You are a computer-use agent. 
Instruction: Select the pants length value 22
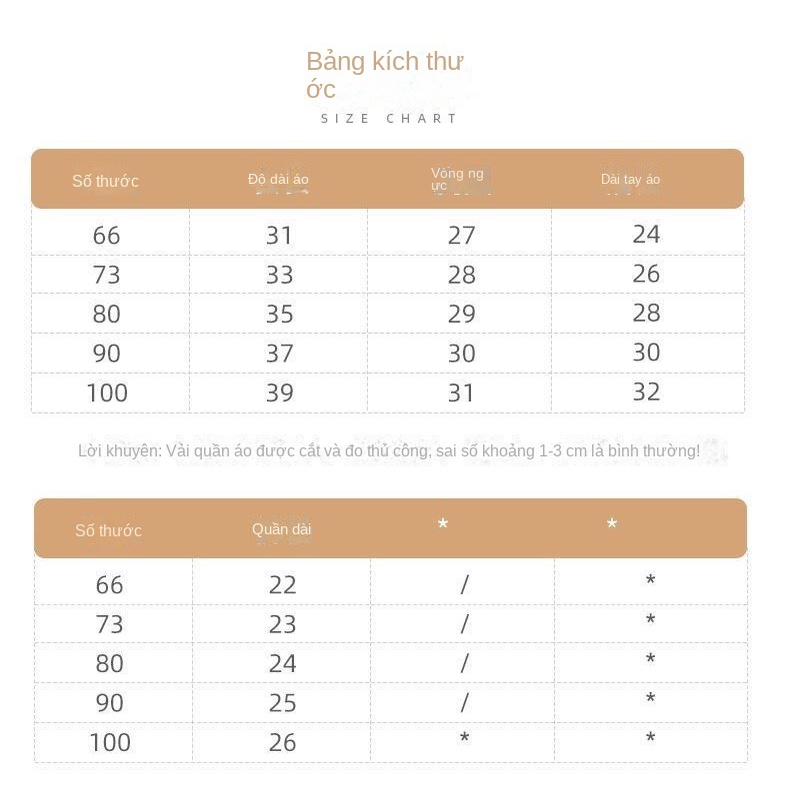[282, 585]
